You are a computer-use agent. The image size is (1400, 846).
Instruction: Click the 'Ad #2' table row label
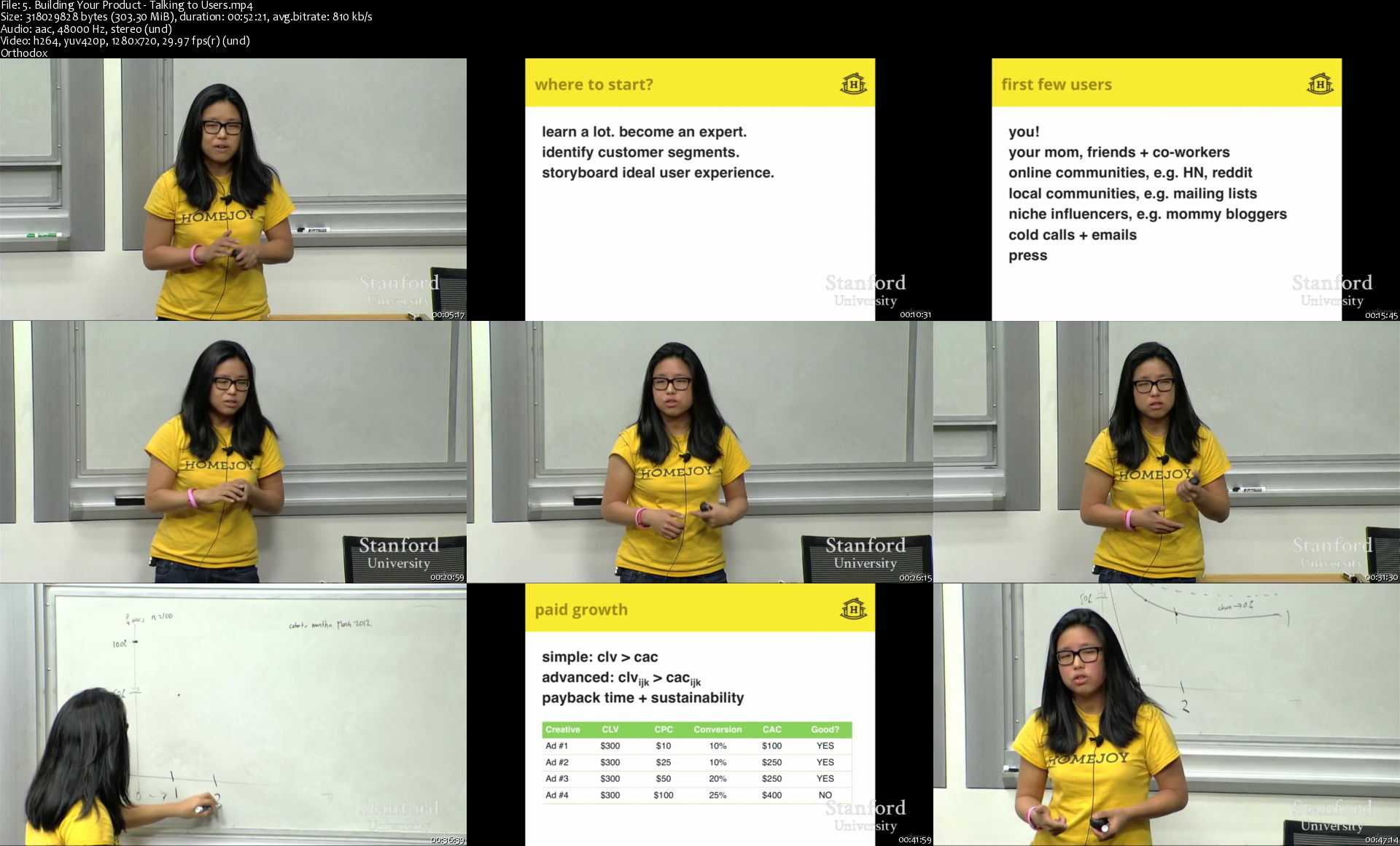point(556,762)
